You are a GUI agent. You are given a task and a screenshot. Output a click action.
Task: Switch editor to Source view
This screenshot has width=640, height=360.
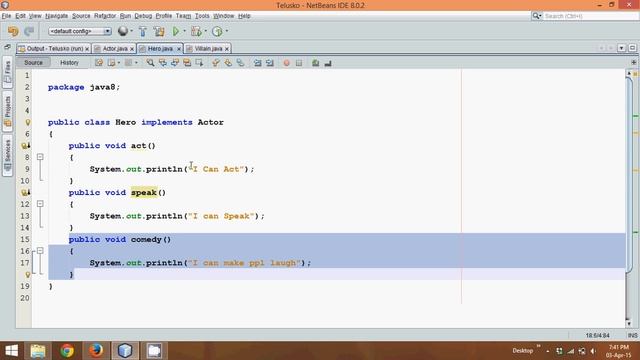pyautogui.click(x=33, y=63)
